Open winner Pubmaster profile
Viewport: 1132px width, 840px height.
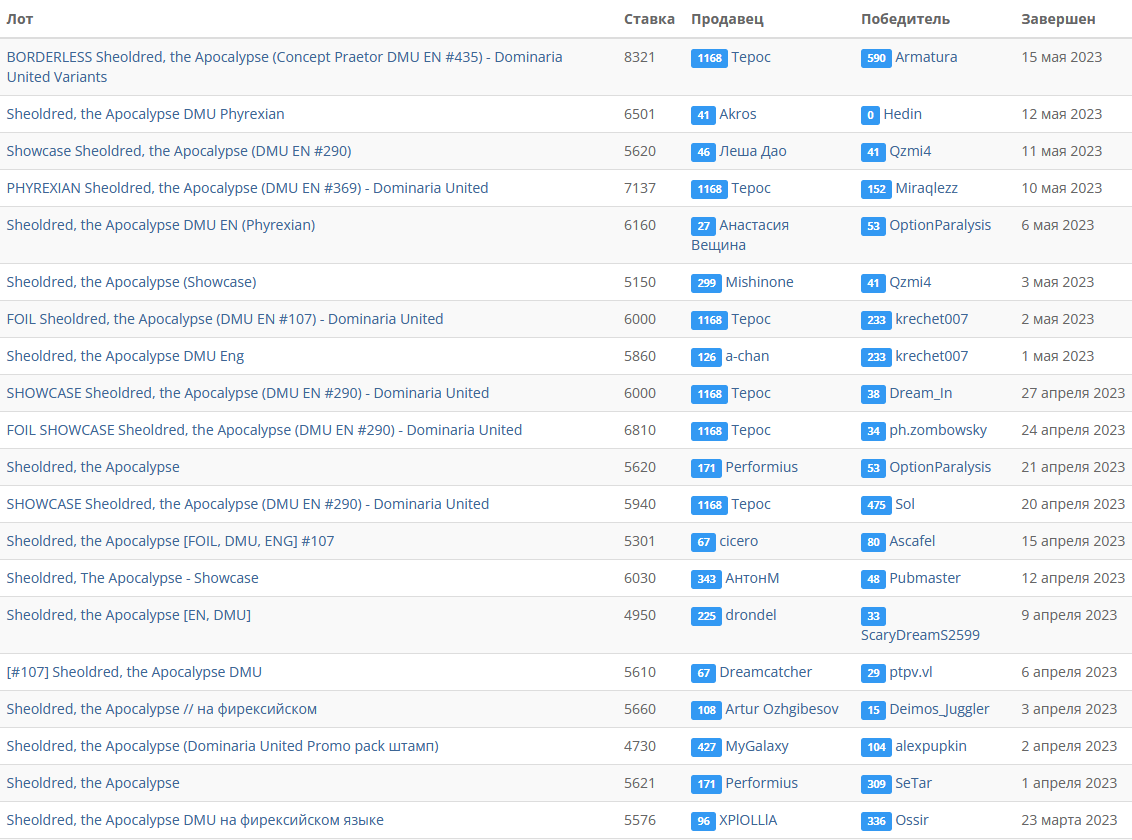[925, 577]
